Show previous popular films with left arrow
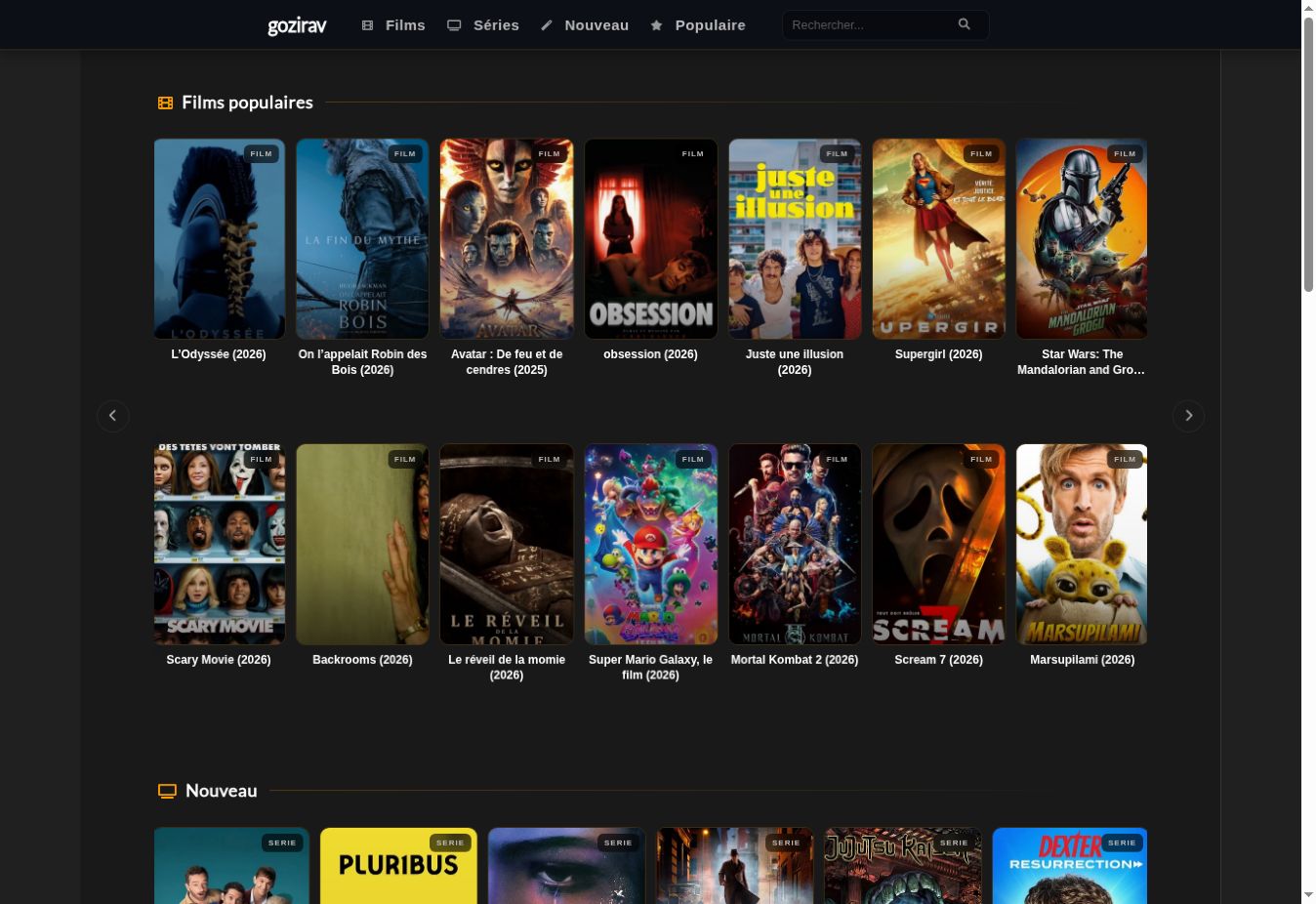The width and height of the screenshot is (1316, 904). point(113,416)
